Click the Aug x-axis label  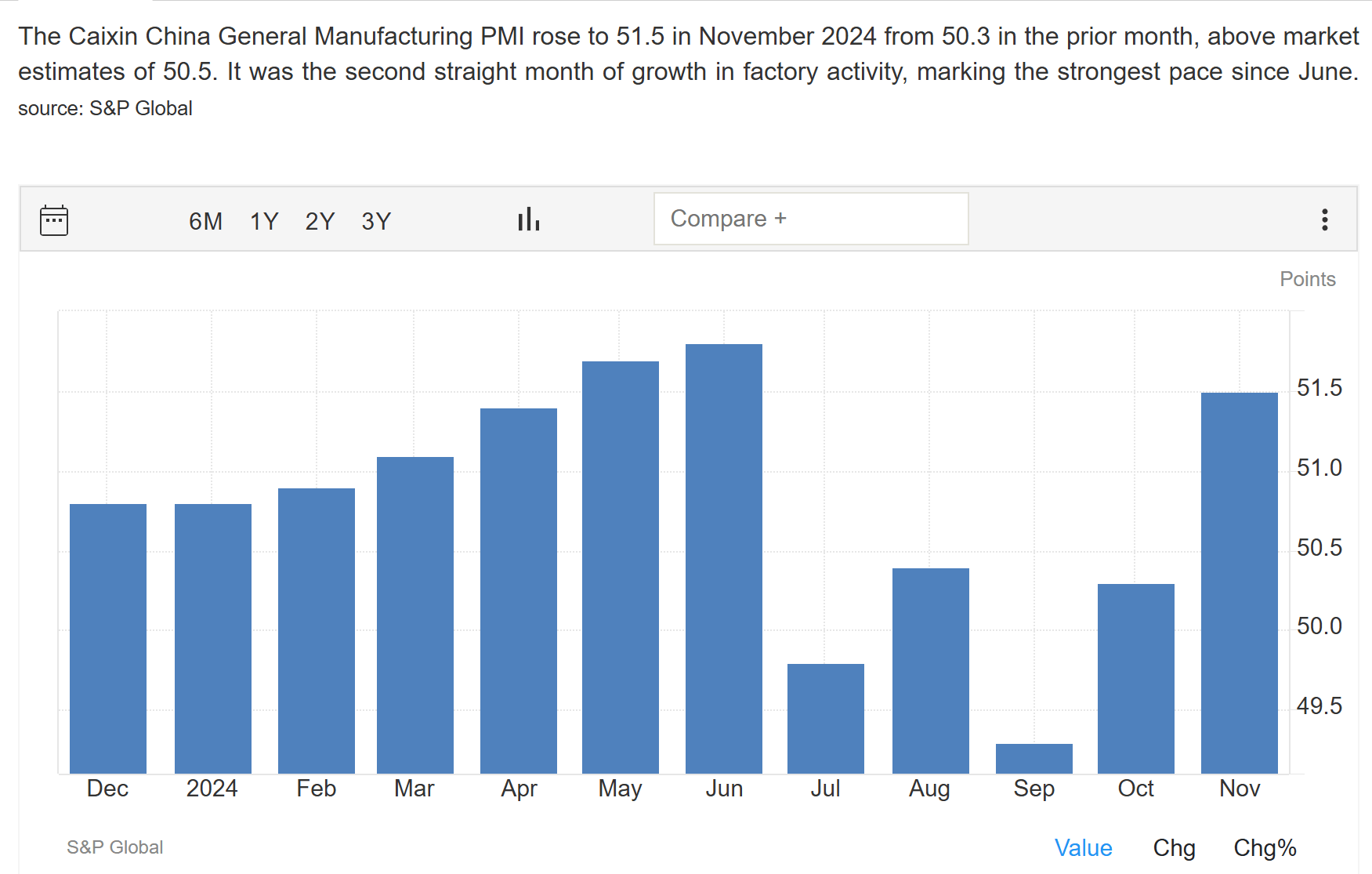point(929,789)
